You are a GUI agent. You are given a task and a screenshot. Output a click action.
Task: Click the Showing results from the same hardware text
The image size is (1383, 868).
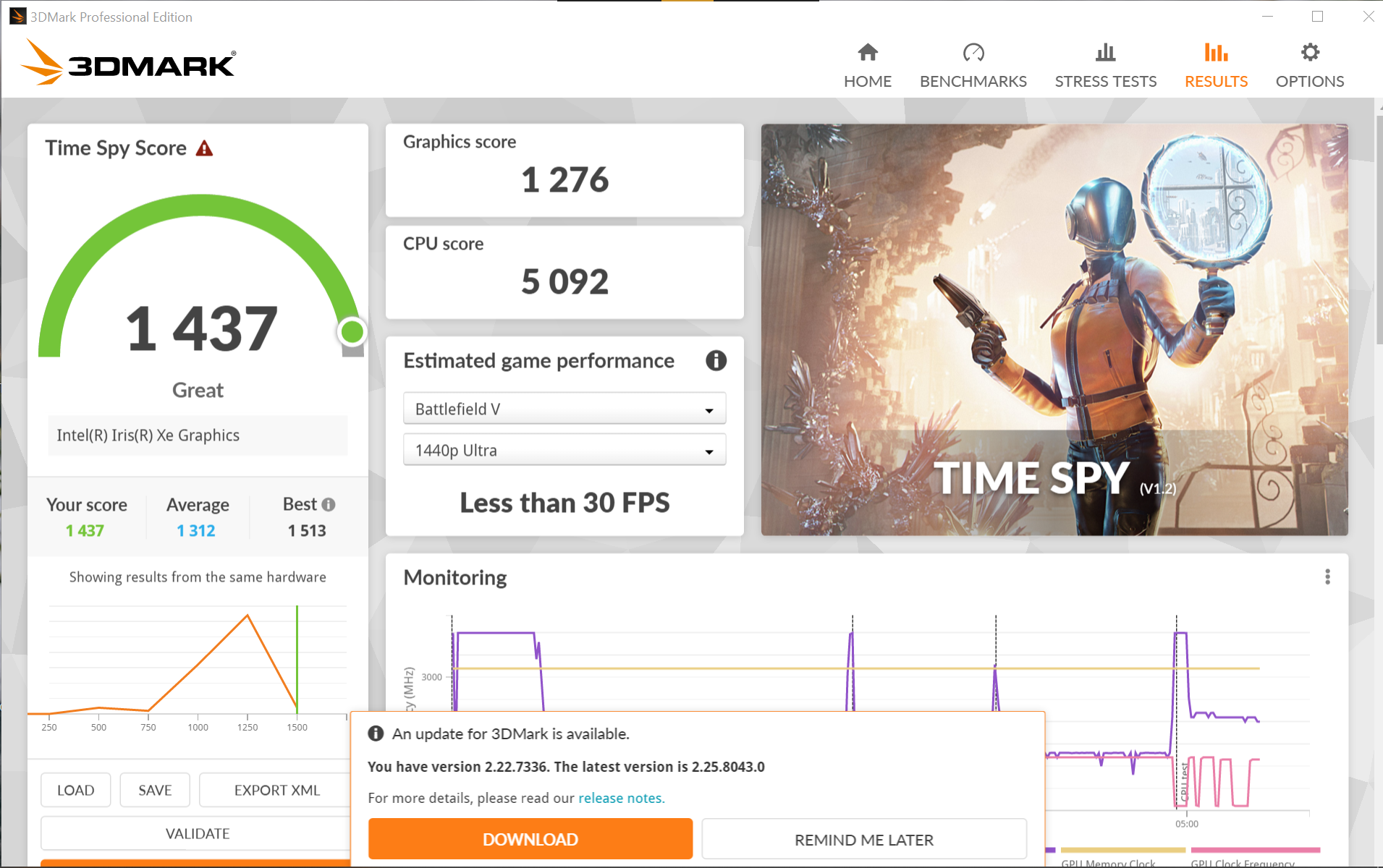(198, 576)
